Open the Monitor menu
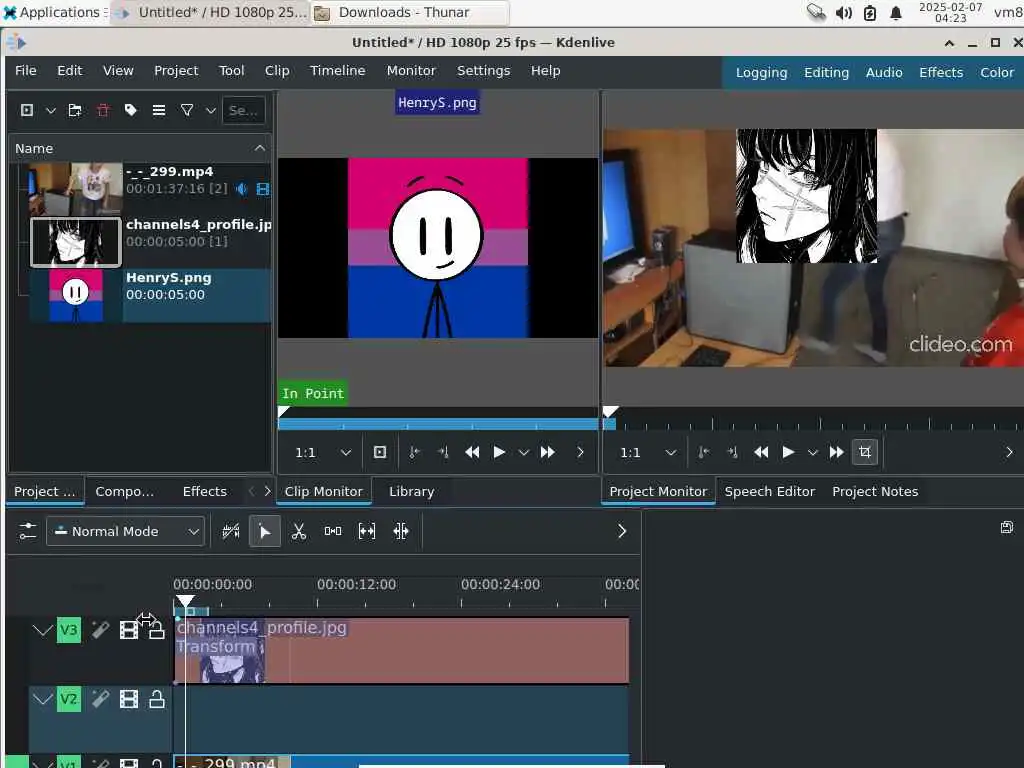Screen dimensions: 1024x768 pyautogui.click(x=411, y=71)
